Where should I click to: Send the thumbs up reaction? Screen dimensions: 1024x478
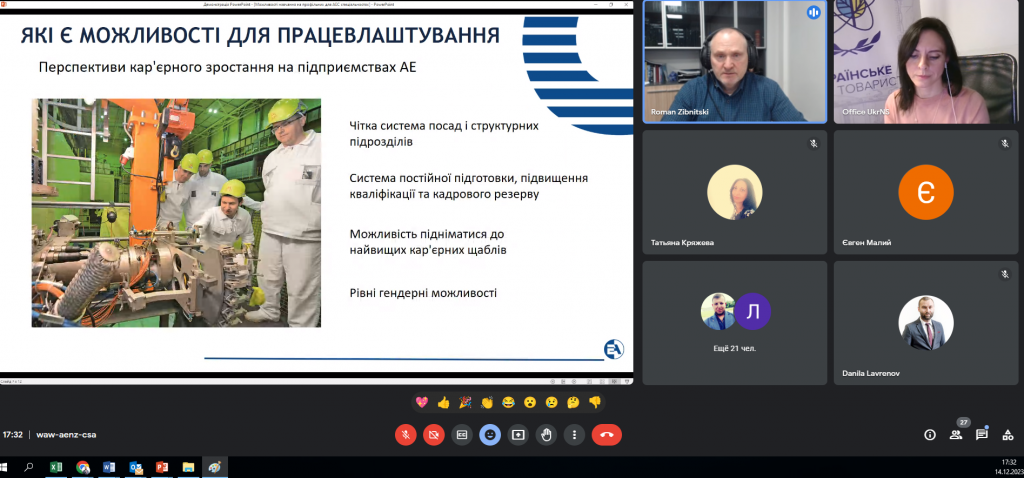444,402
